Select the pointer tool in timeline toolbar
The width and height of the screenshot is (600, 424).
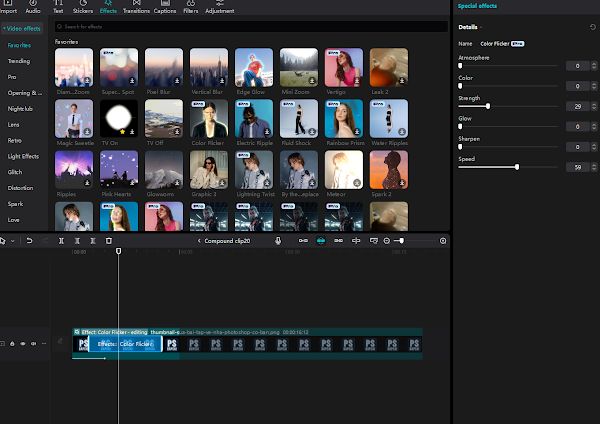click(3, 241)
